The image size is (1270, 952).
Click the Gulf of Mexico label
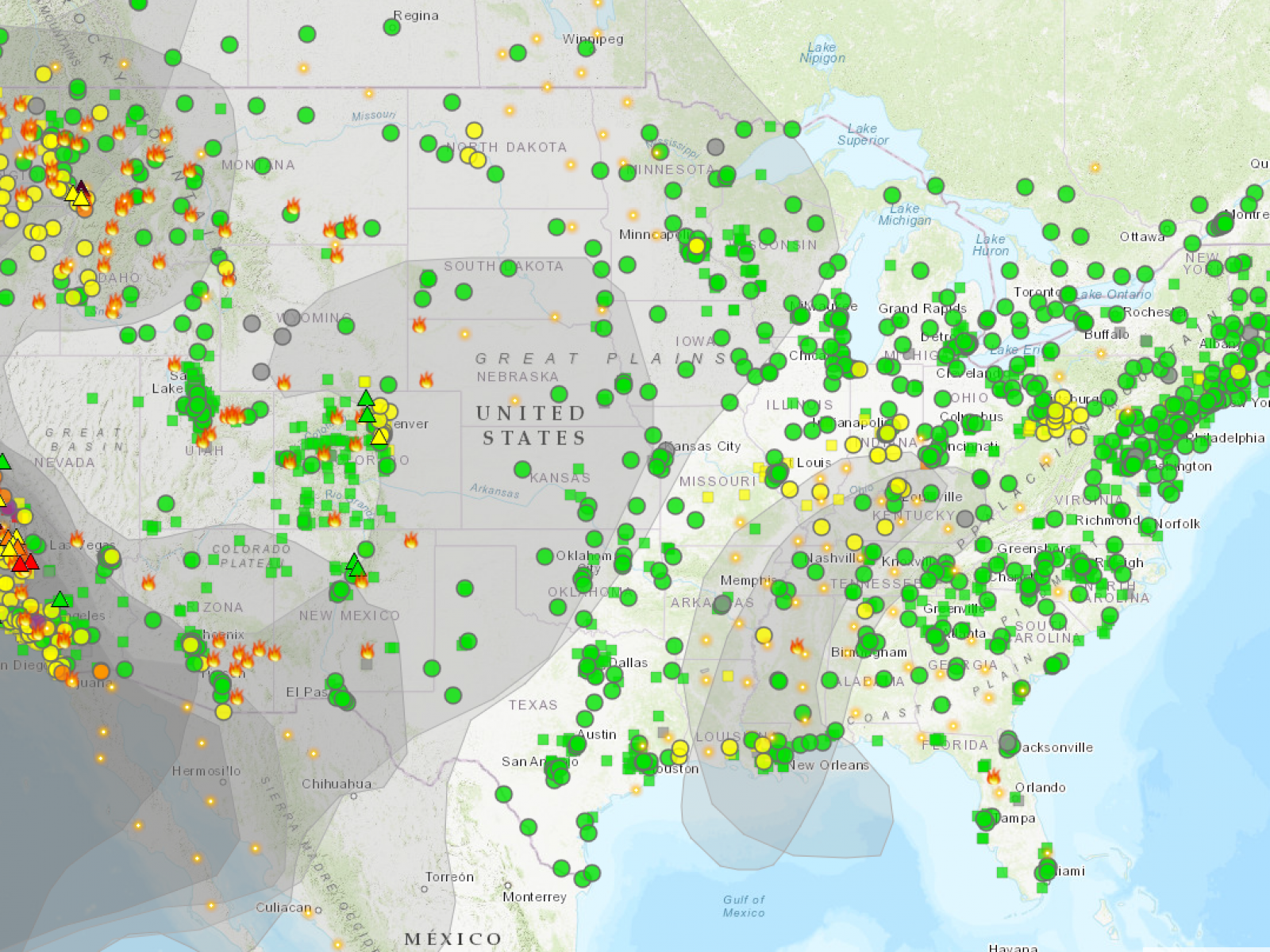coord(744,905)
